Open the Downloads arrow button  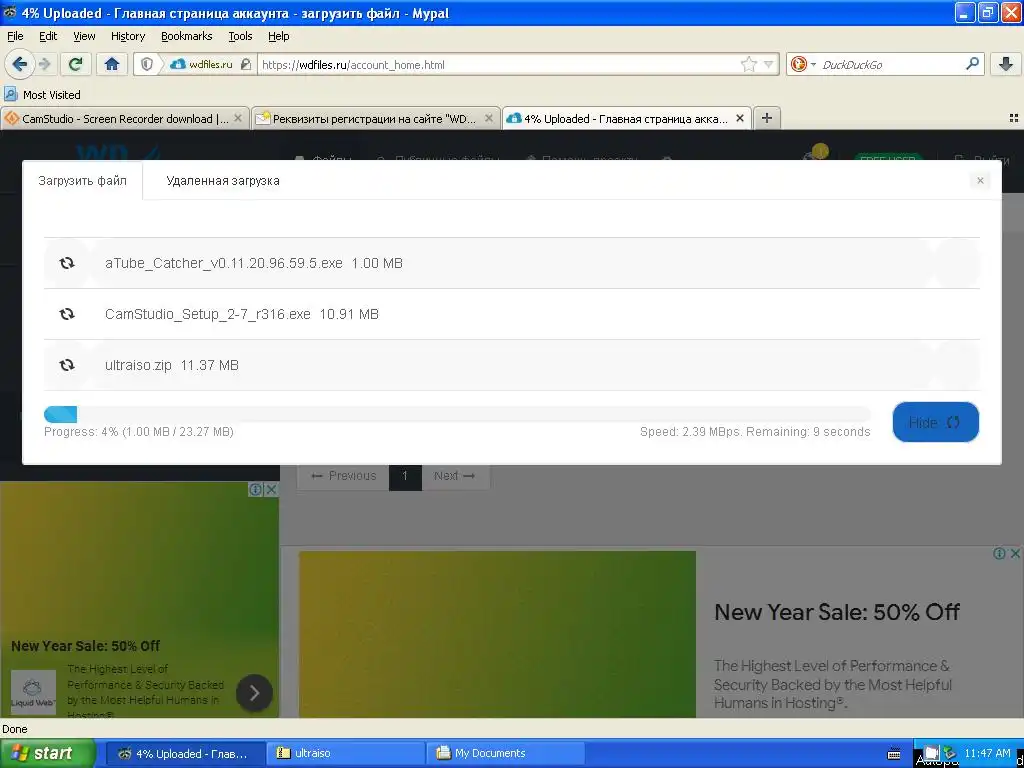click(1006, 64)
